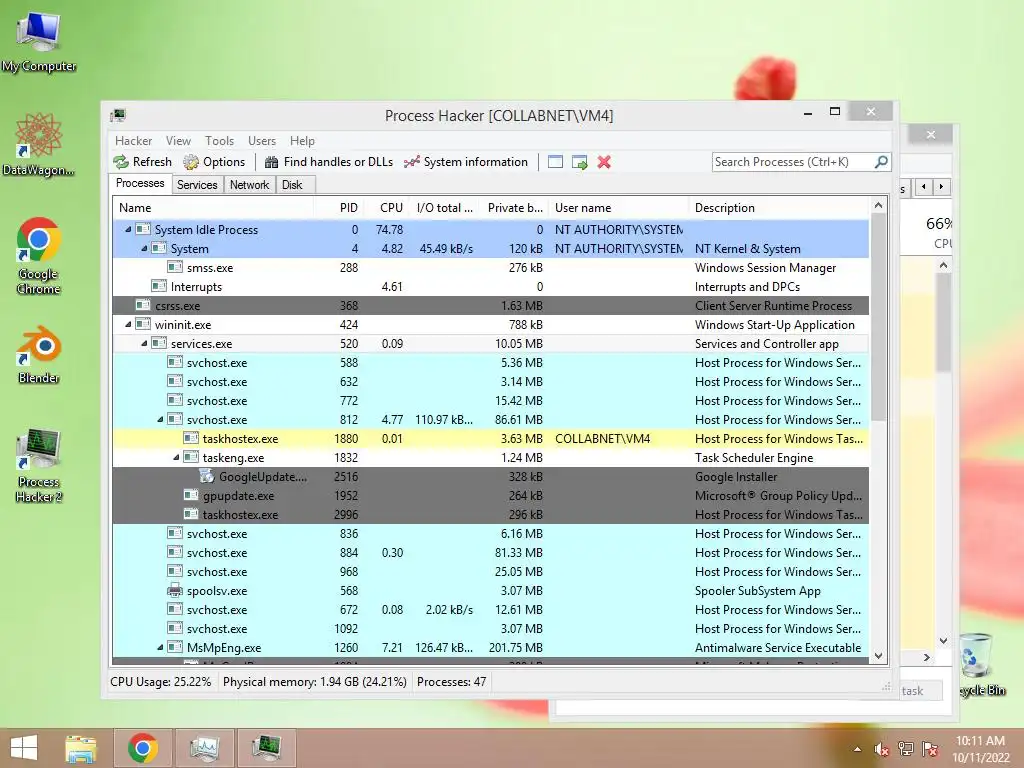Click the process list vertical scrollbar thumb
This screenshot has width=1024, height=768.
pos(878,317)
